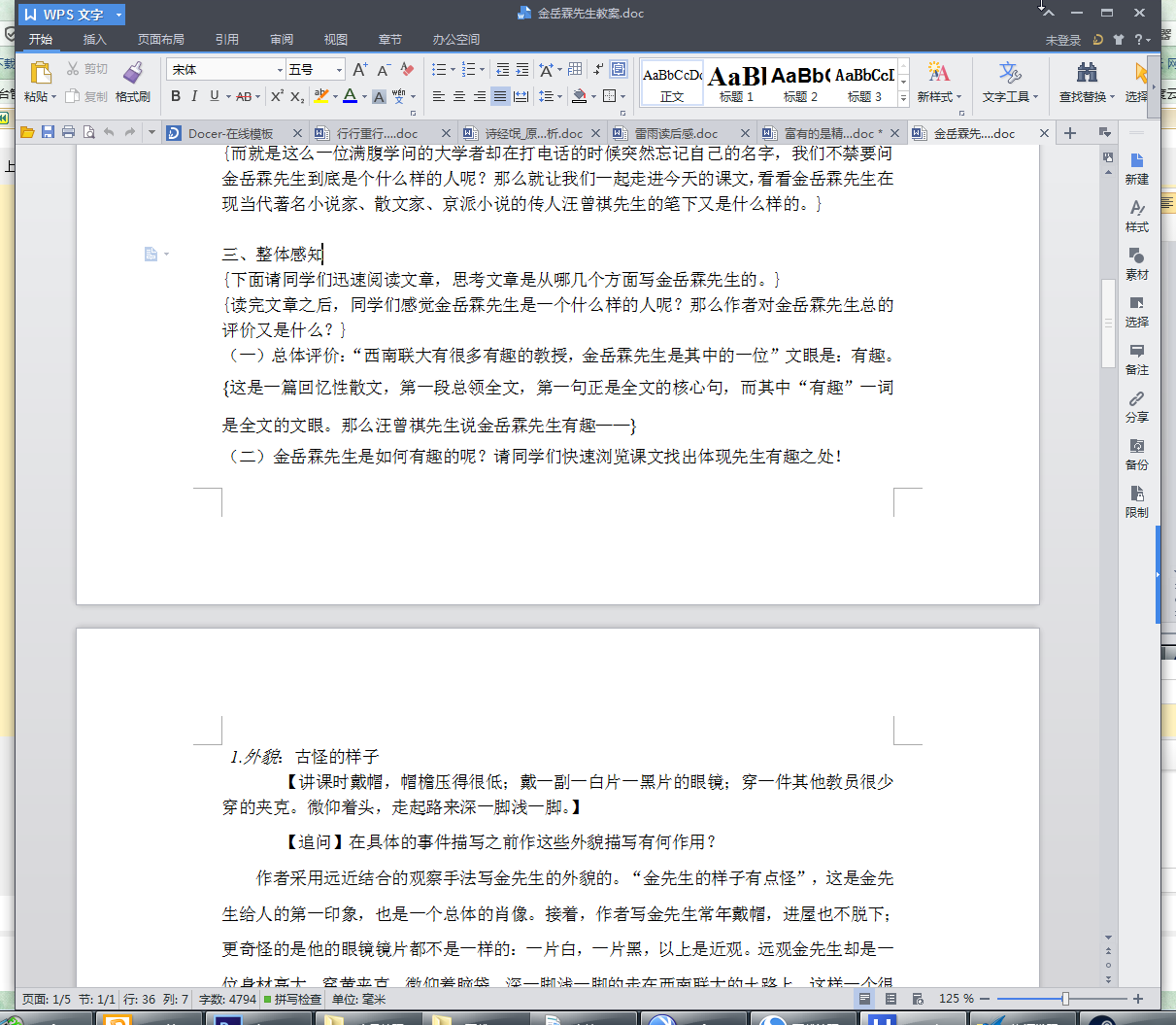
Task: Toggle superscript formatting
Action: pyautogui.click(x=277, y=96)
